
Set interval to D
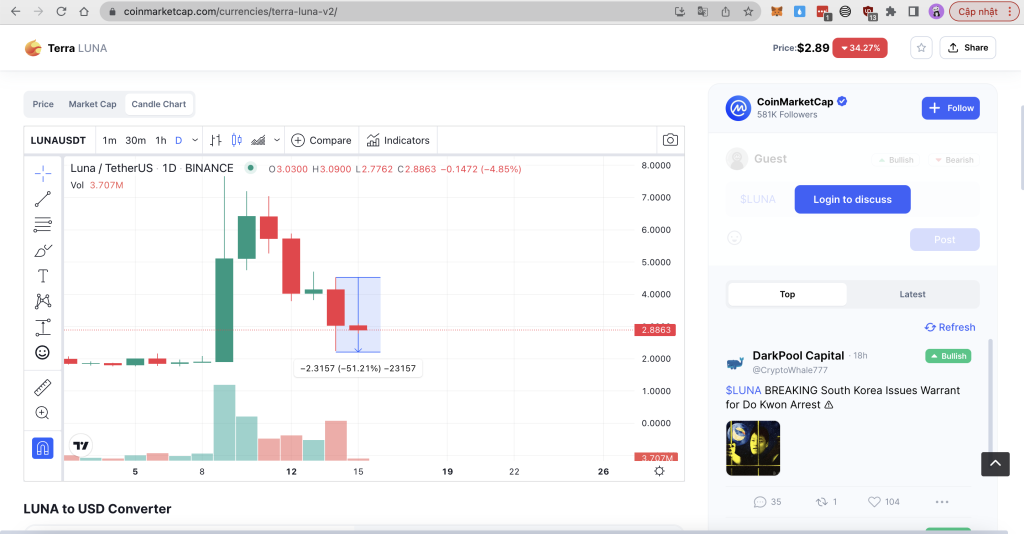[x=178, y=140]
